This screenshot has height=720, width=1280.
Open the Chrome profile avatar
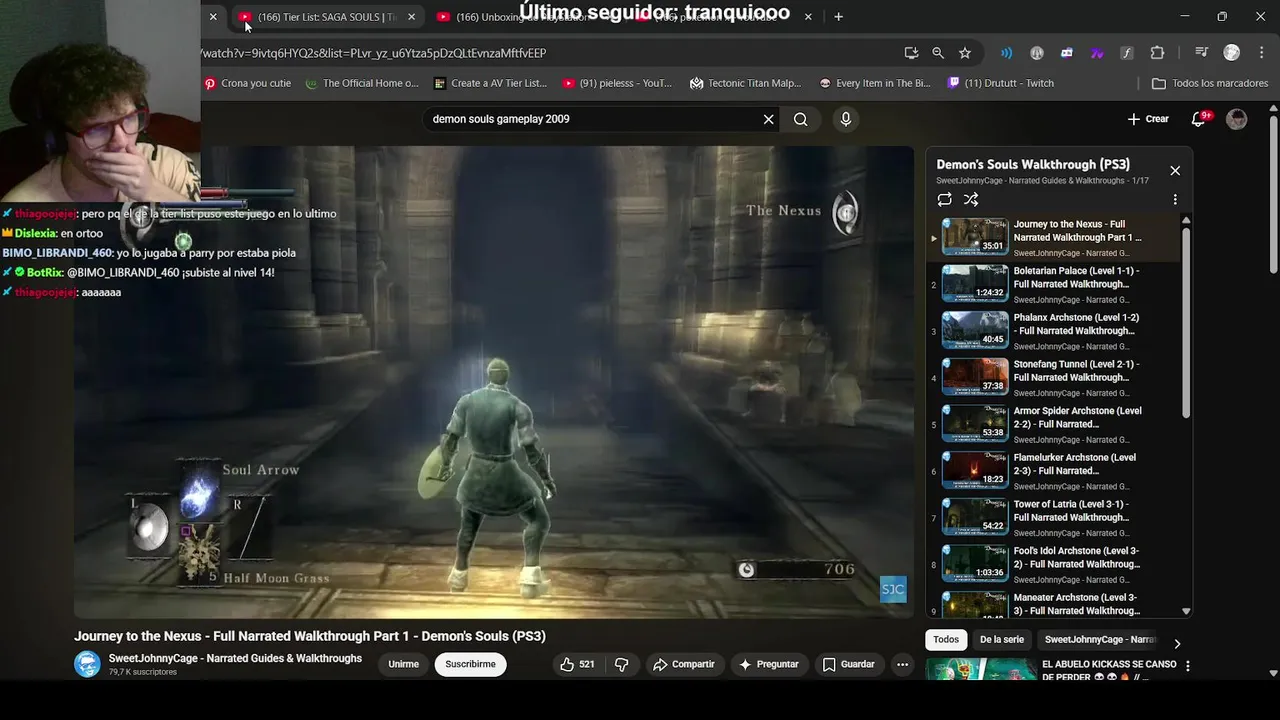[x=1232, y=53]
